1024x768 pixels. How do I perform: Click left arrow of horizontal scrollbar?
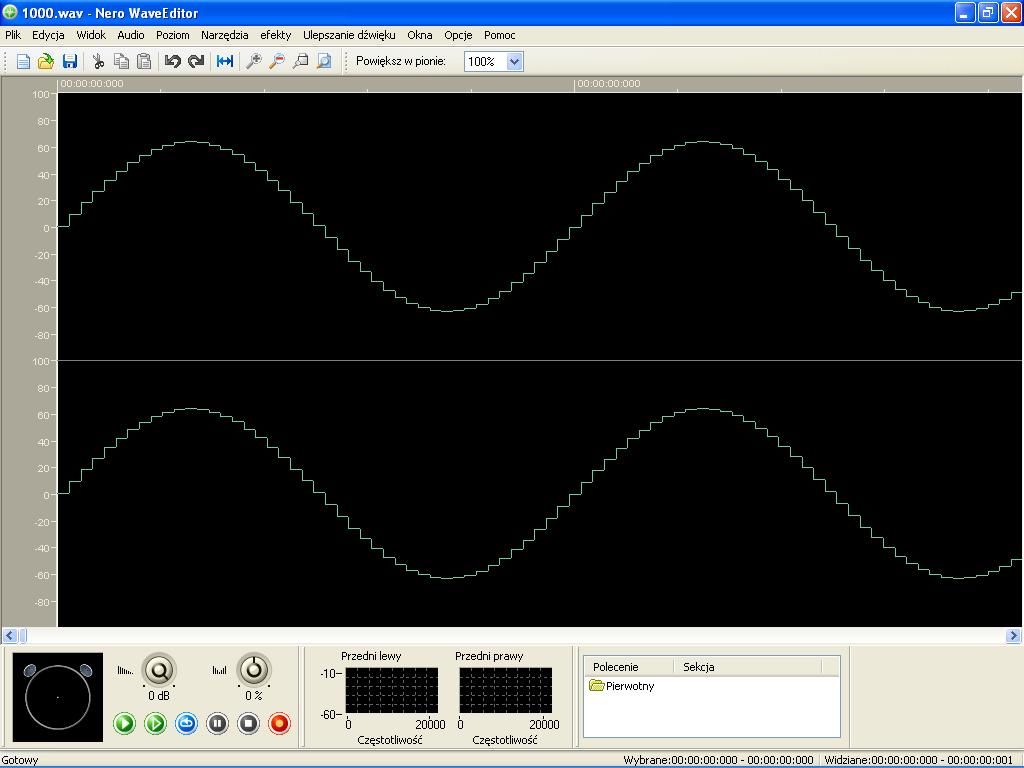tap(9, 635)
